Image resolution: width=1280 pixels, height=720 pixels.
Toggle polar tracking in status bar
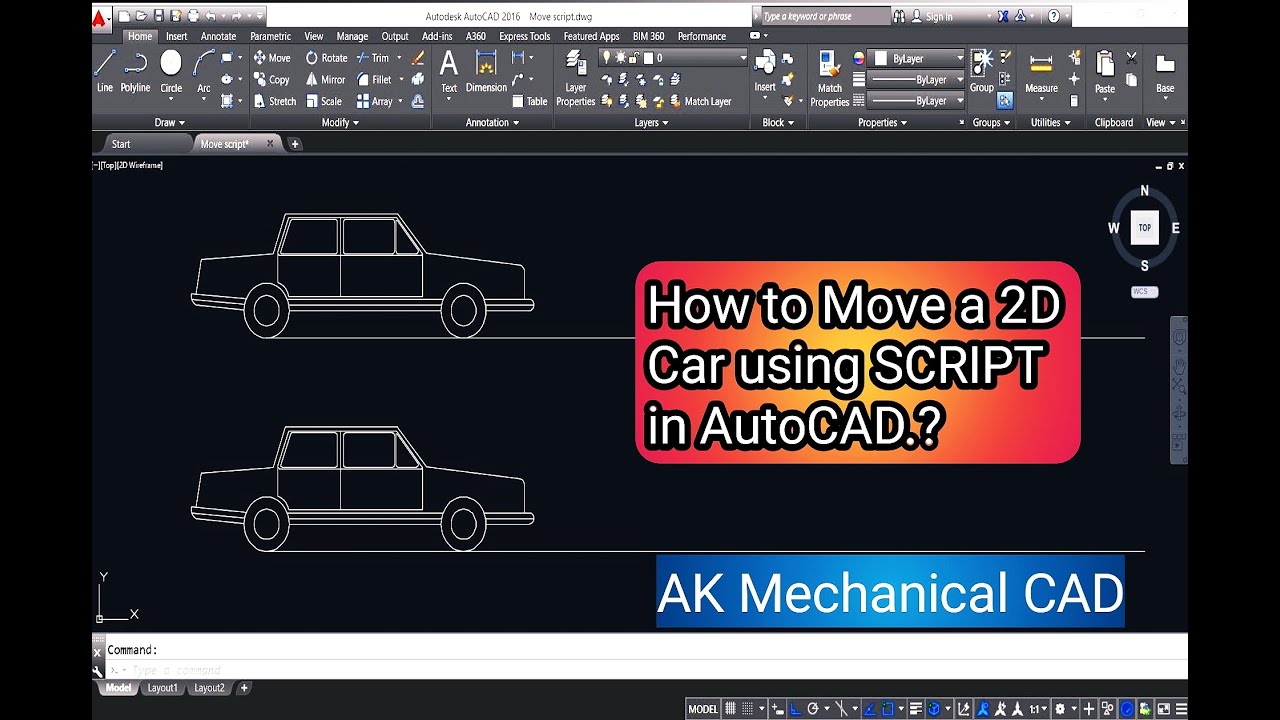point(812,709)
